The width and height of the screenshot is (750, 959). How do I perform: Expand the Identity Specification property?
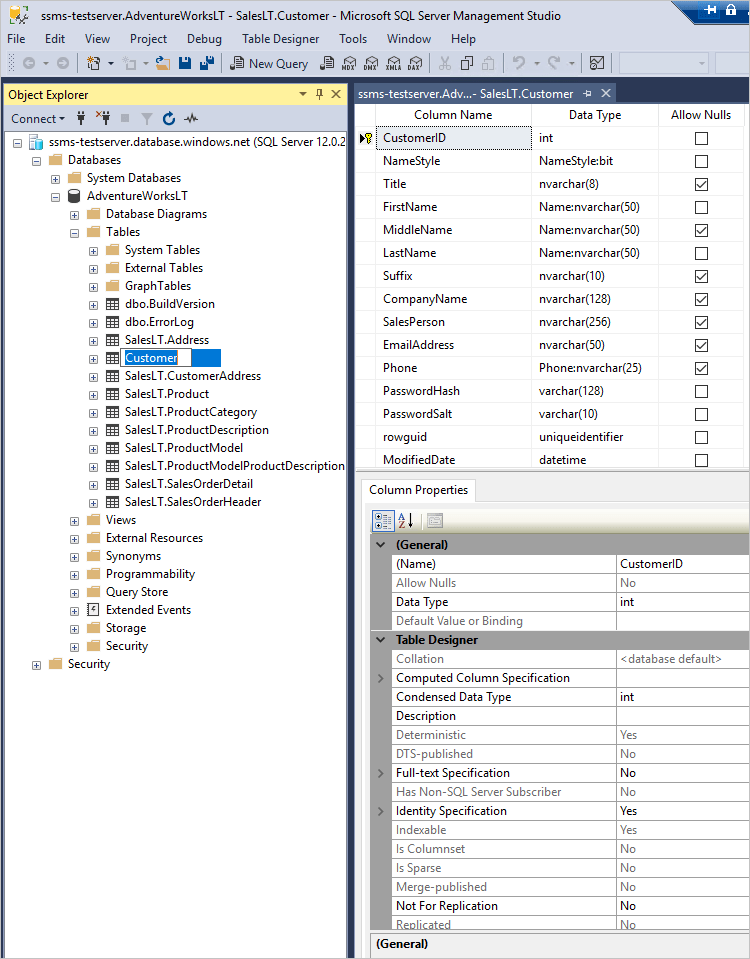(381, 811)
